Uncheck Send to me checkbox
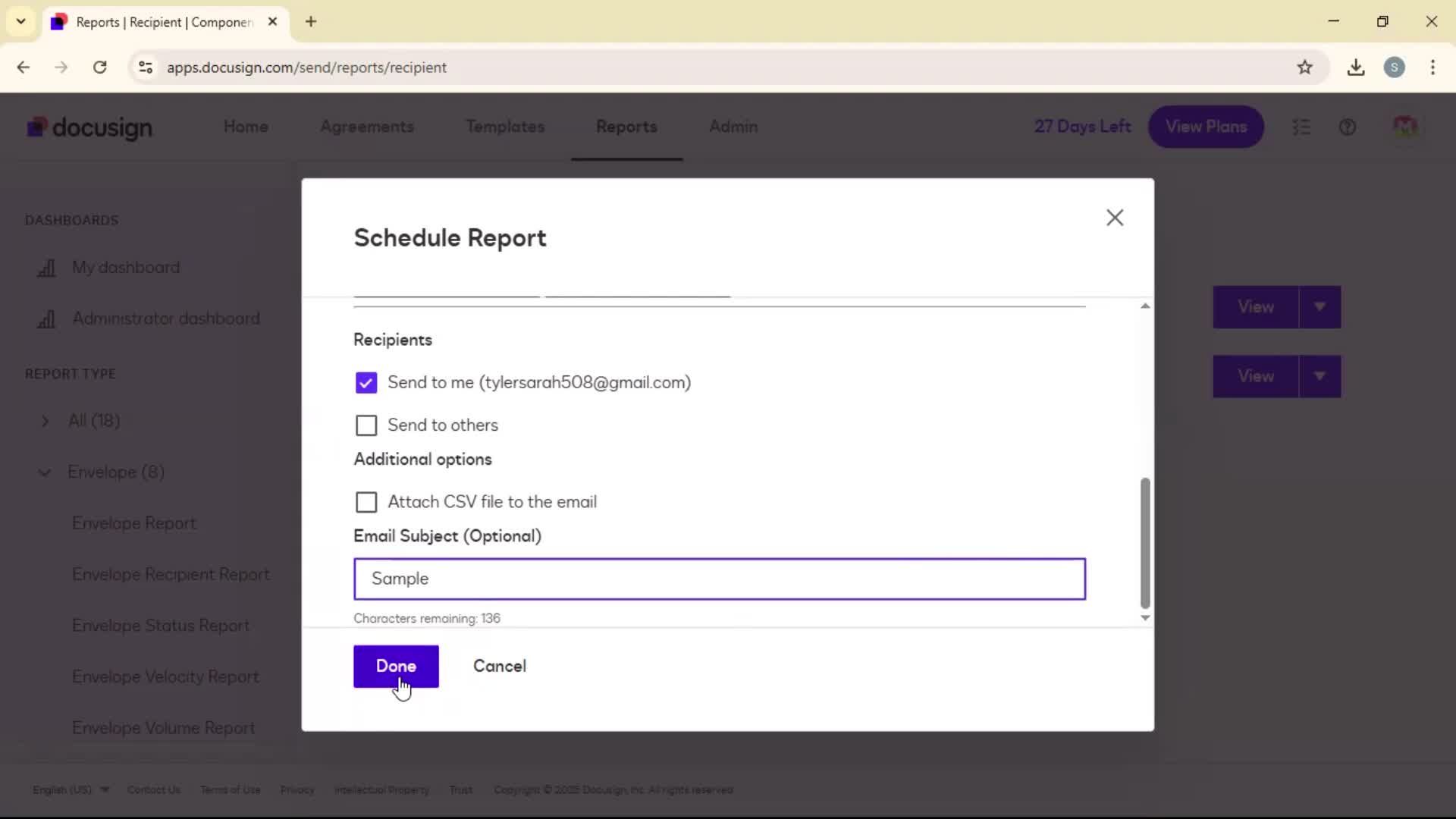 [366, 383]
